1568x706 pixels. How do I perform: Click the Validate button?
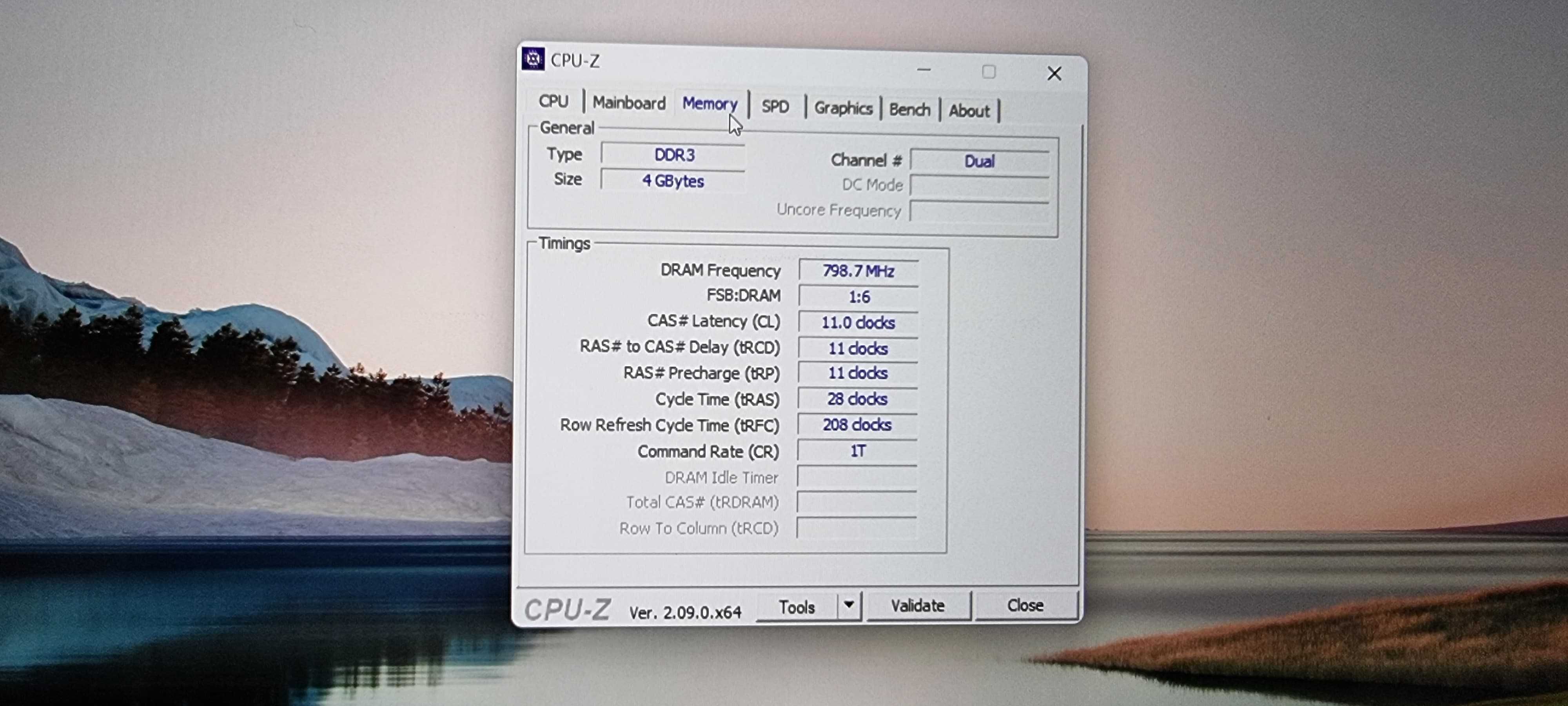pyautogui.click(x=918, y=606)
